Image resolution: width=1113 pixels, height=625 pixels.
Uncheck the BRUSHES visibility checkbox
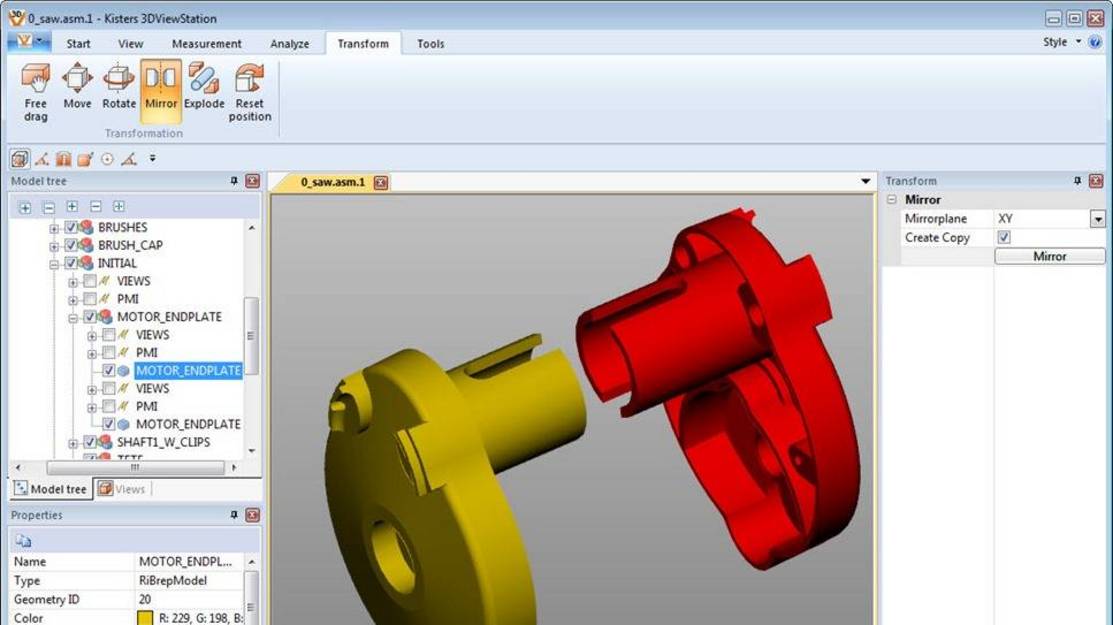click(71, 227)
